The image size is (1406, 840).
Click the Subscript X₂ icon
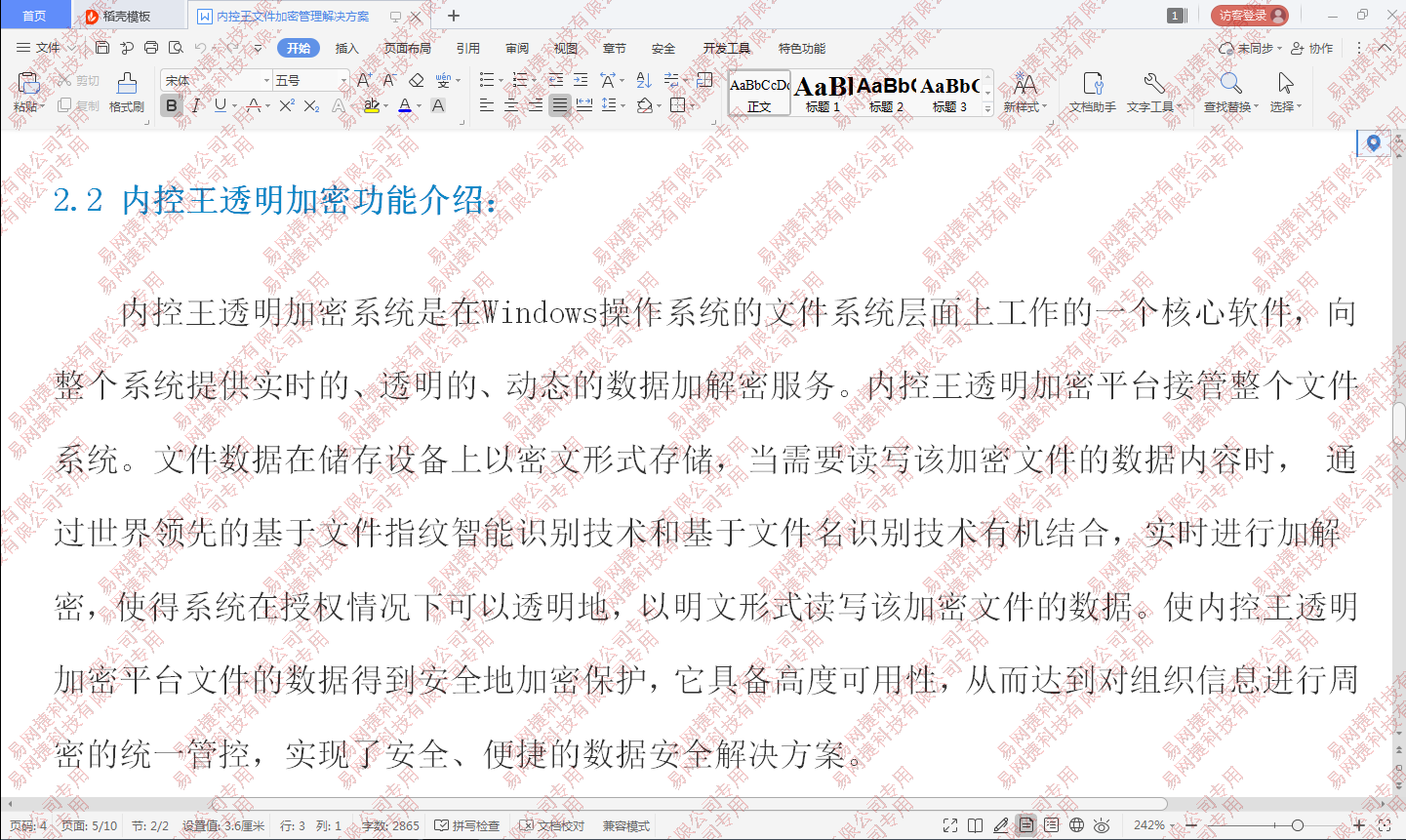(x=311, y=105)
